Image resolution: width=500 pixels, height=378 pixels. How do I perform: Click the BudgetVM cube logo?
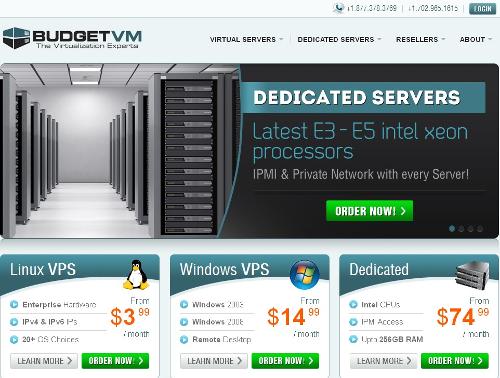coord(16,38)
